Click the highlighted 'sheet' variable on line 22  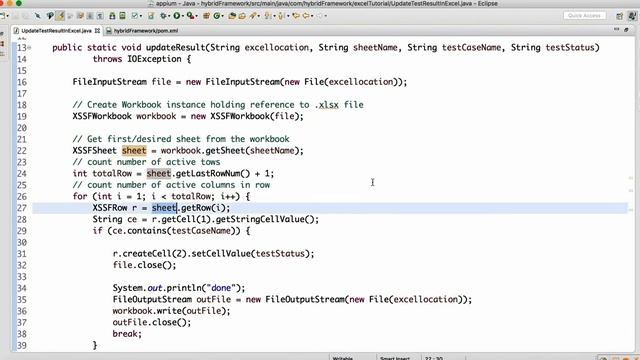point(134,151)
